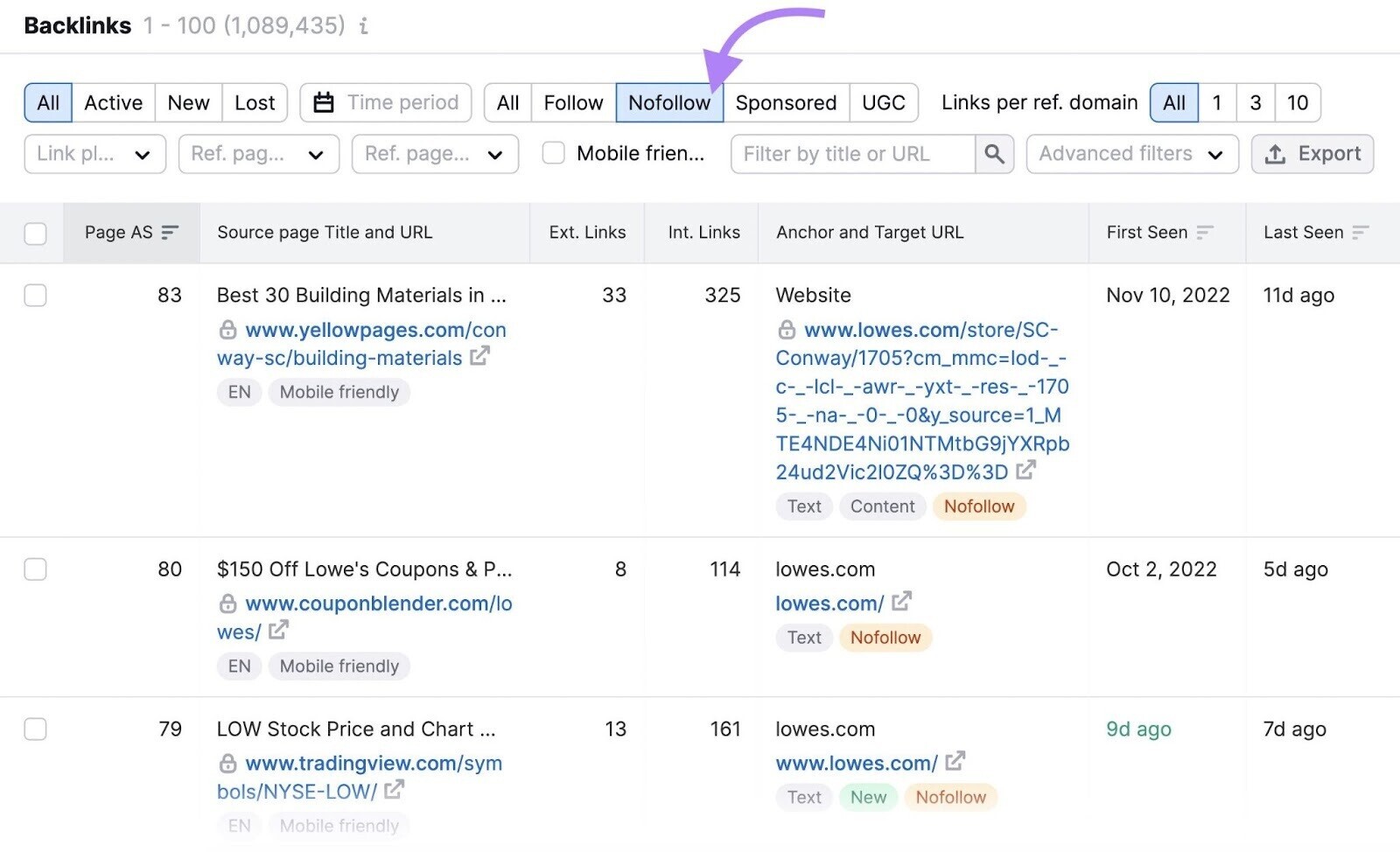1400x852 pixels.
Task: Click the EN tag under yellowpages URL
Action: 239,393
